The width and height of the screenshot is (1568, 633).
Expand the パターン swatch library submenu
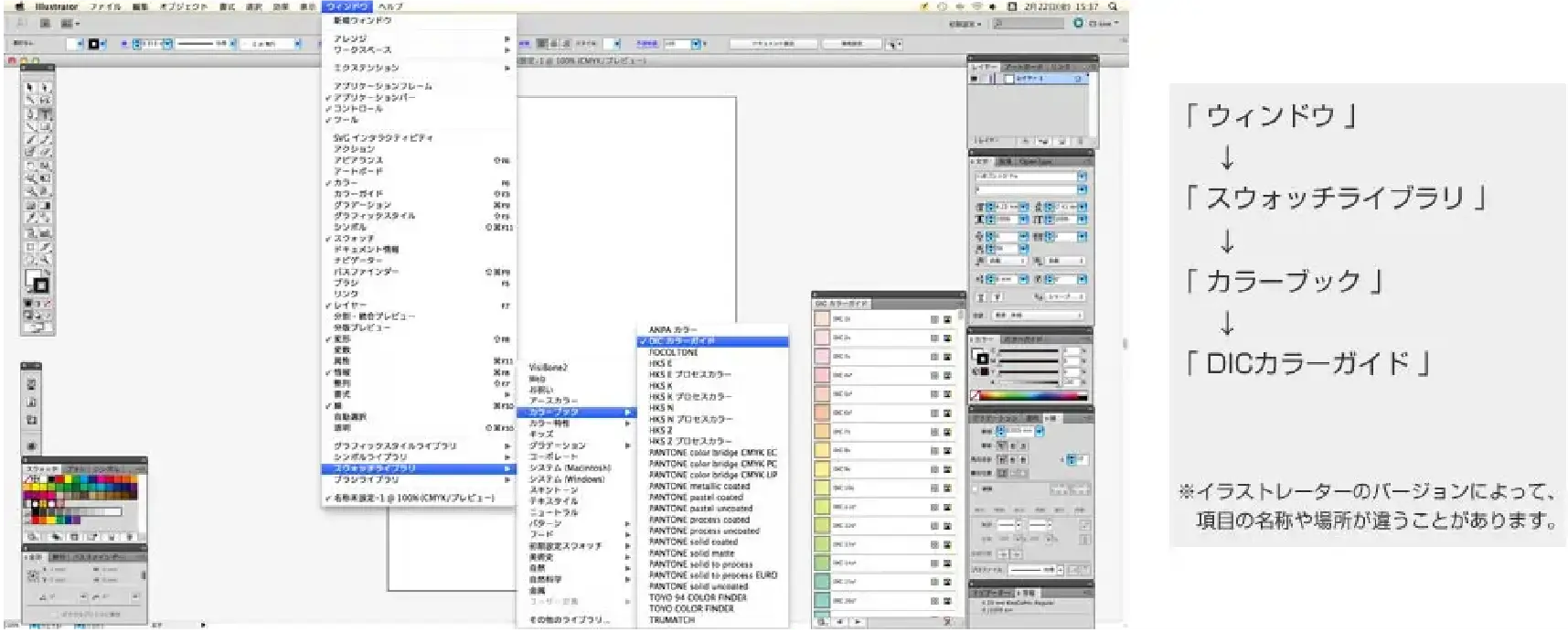click(x=579, y=524)
